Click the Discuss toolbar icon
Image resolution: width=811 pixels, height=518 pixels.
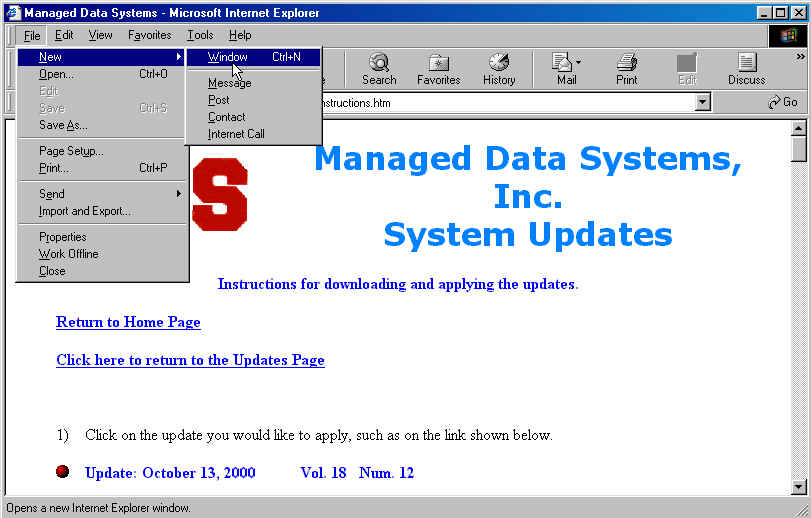(746, 69)
